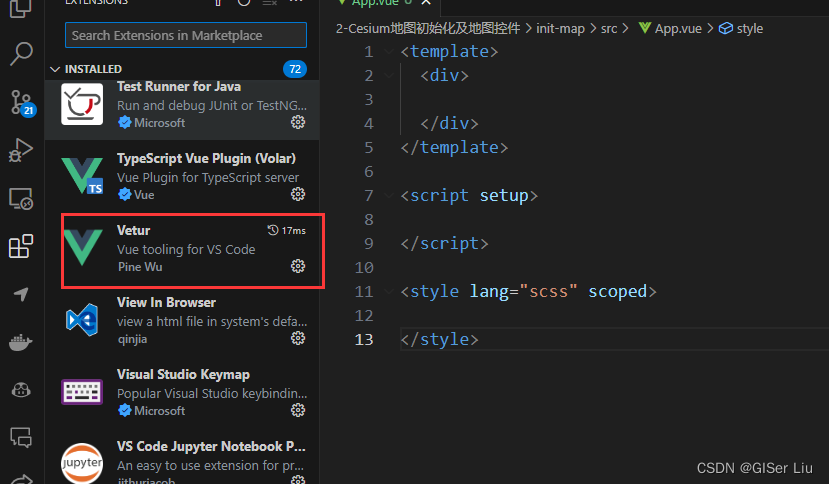The image size is (829, 484).
Task: Open the Search view in activity bar
Action: [x=21, y=53]
